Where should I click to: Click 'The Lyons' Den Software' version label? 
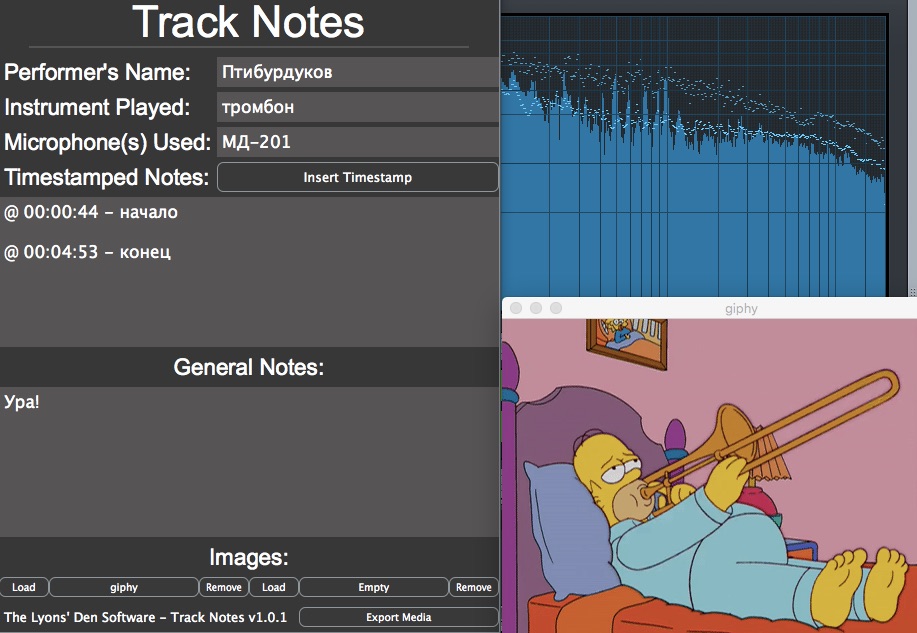[x=146, y=617]
